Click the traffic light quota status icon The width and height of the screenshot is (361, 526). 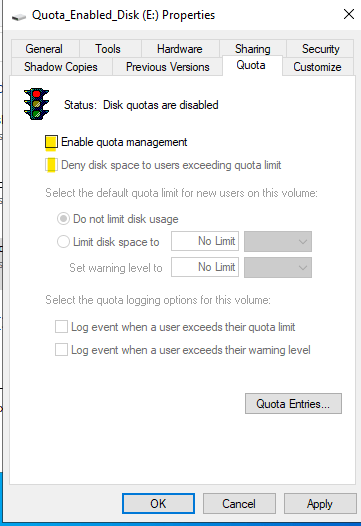[37, 104]
